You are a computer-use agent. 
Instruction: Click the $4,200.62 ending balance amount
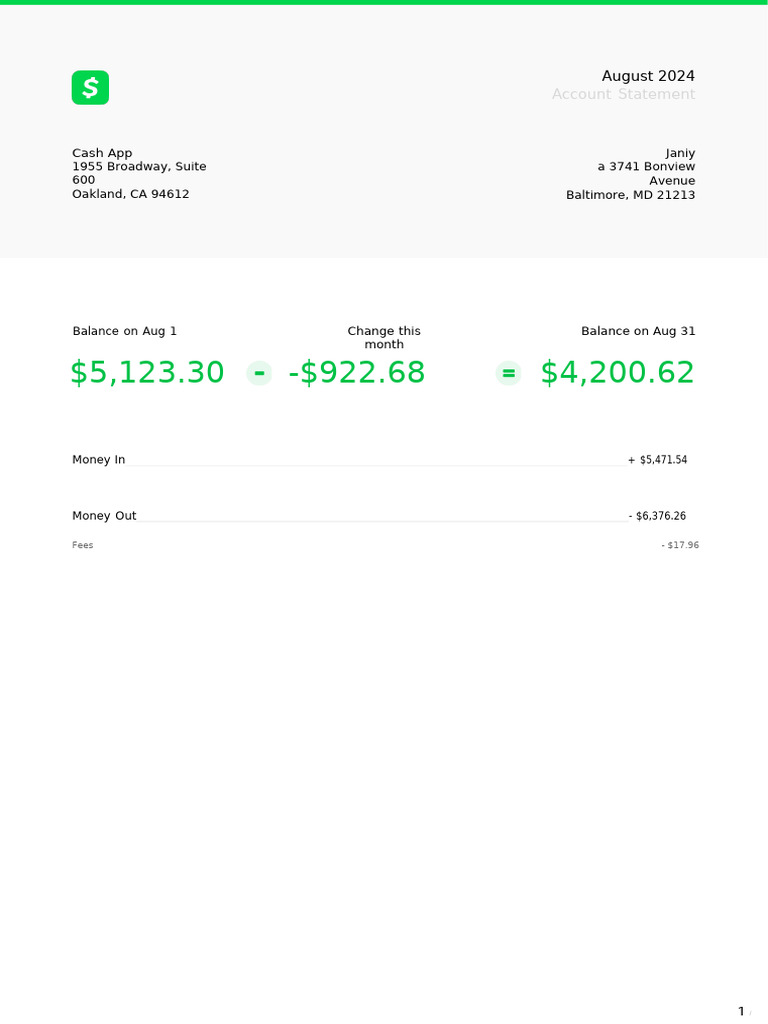point(617,373)
